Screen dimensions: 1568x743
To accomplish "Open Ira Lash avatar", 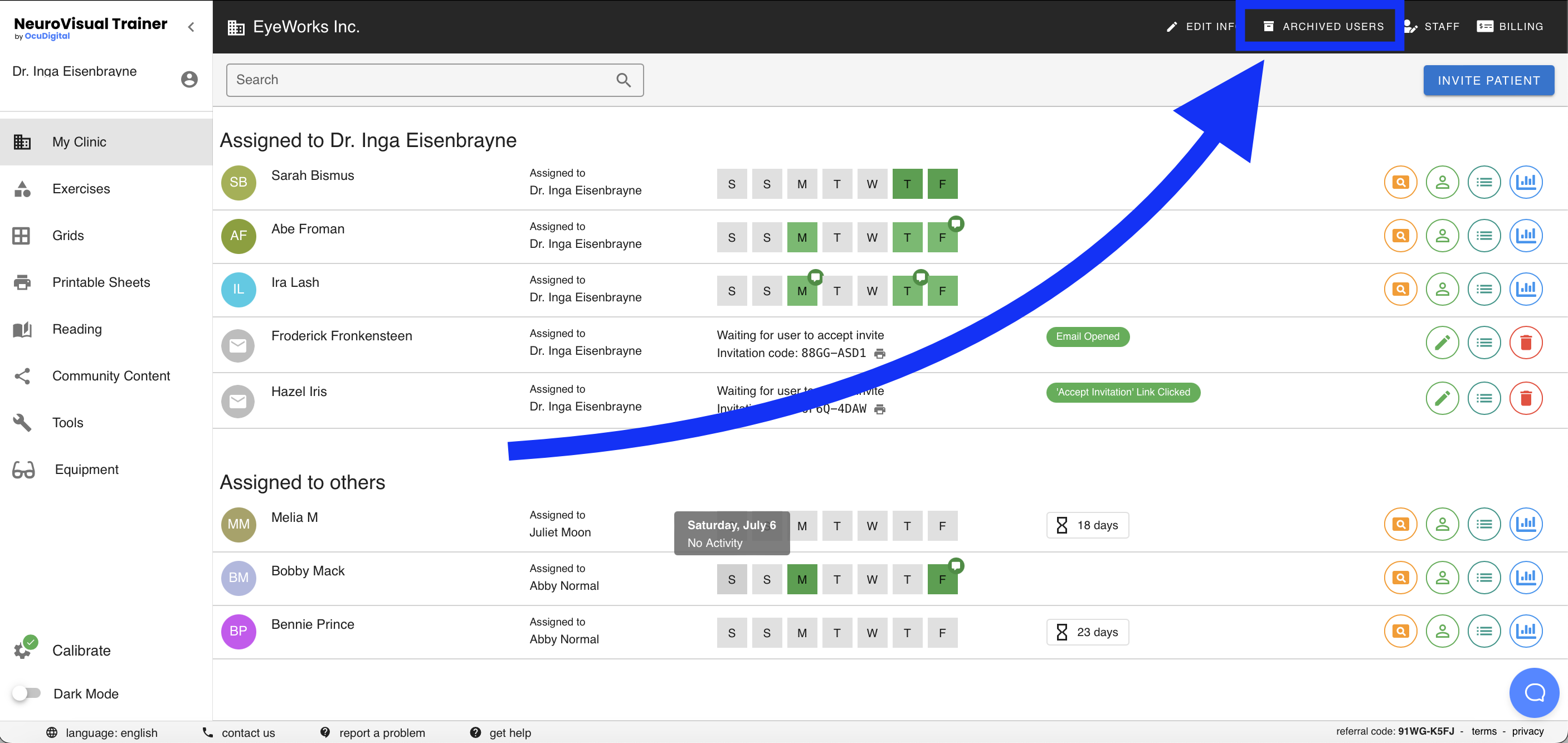I will click(x=238, y=290).
